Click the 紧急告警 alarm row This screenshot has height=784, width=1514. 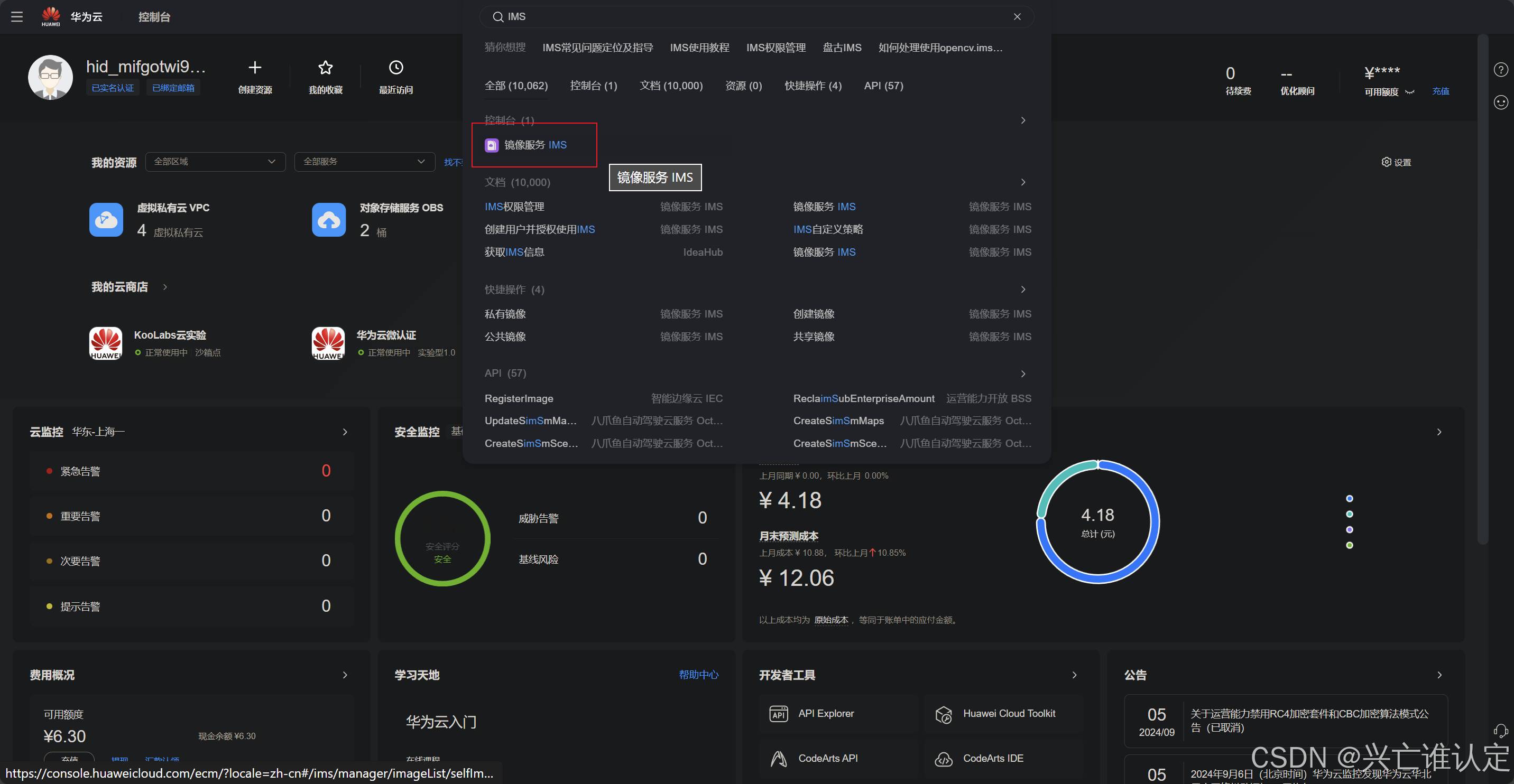tap(191, 471)
